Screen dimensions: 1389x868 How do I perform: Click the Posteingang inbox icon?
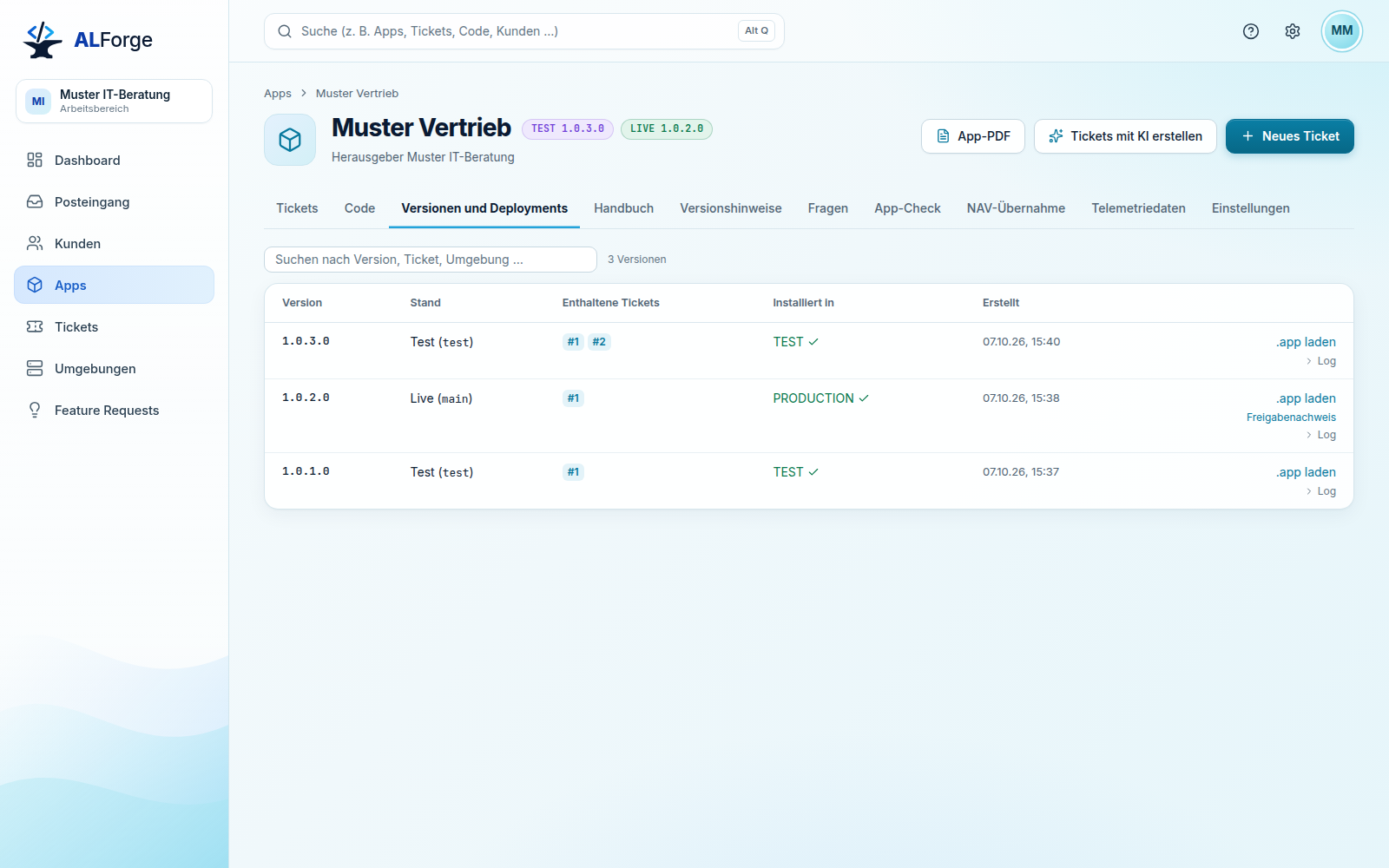(35, 201)
